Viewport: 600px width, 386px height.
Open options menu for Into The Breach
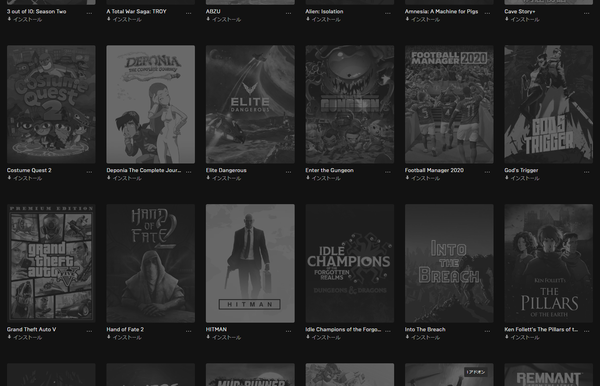487,331
